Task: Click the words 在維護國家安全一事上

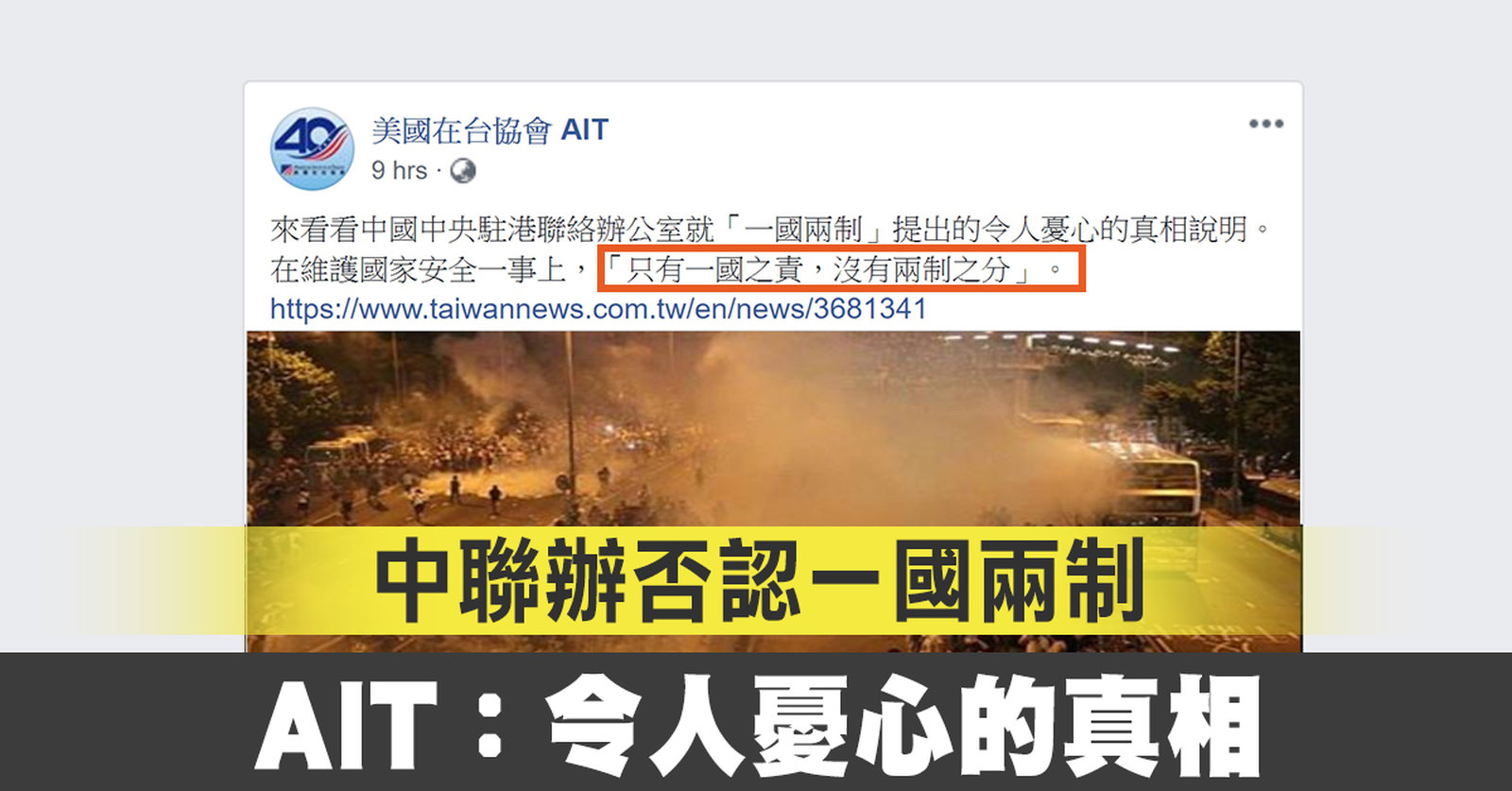Action: click(419, 270)
